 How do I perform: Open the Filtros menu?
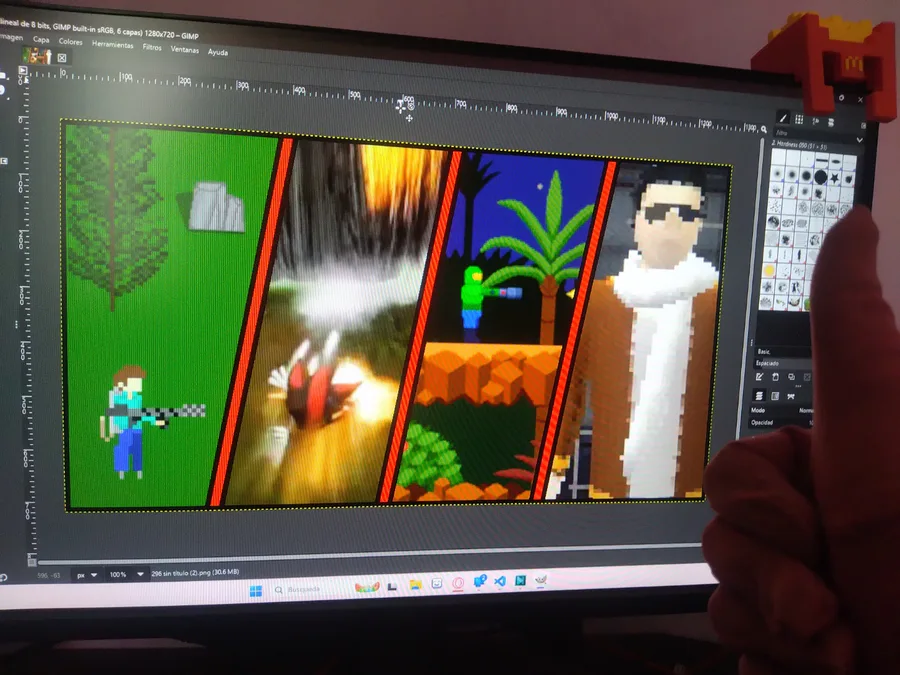152,47
